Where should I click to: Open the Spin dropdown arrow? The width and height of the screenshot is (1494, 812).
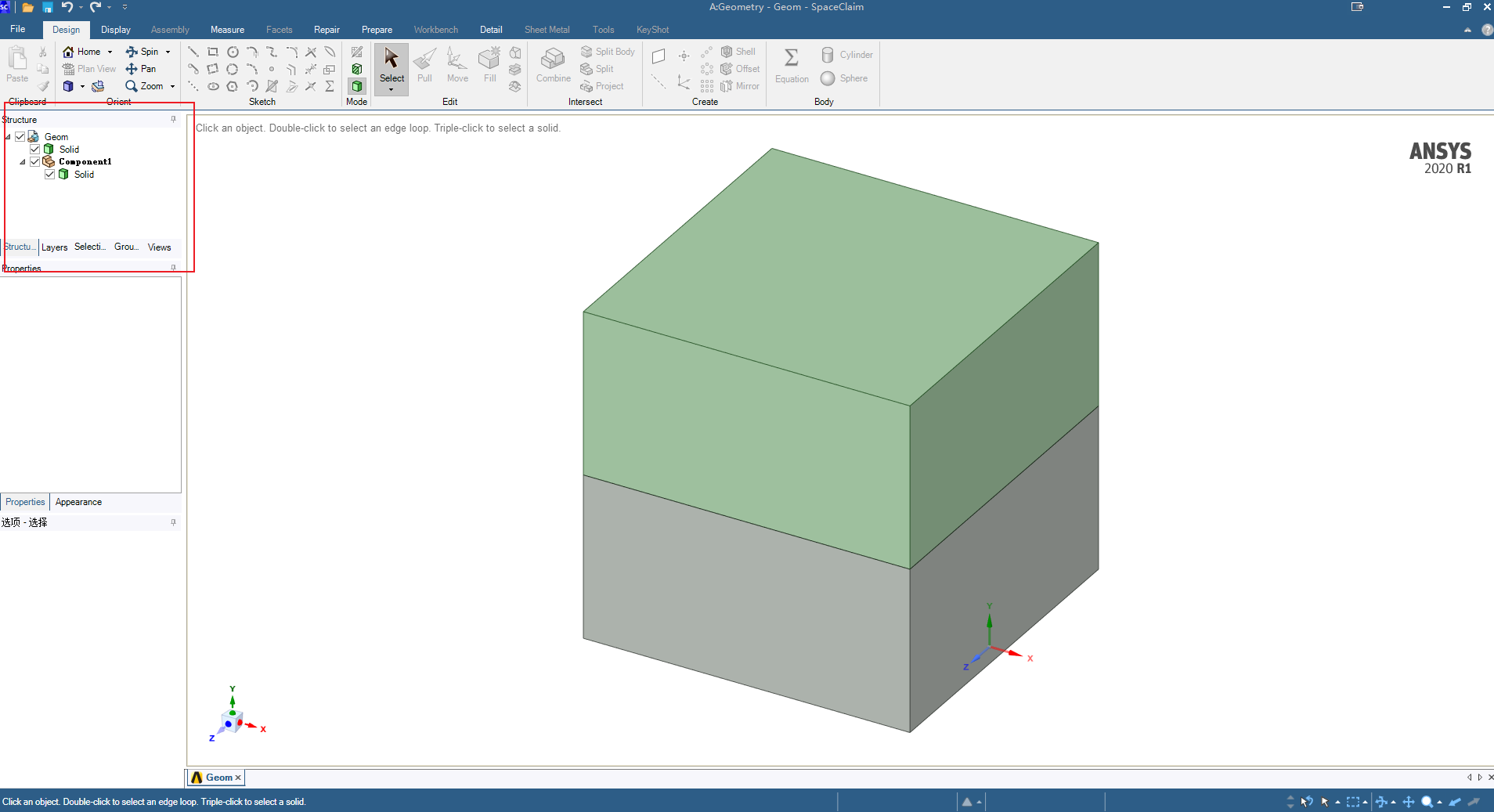168,52
